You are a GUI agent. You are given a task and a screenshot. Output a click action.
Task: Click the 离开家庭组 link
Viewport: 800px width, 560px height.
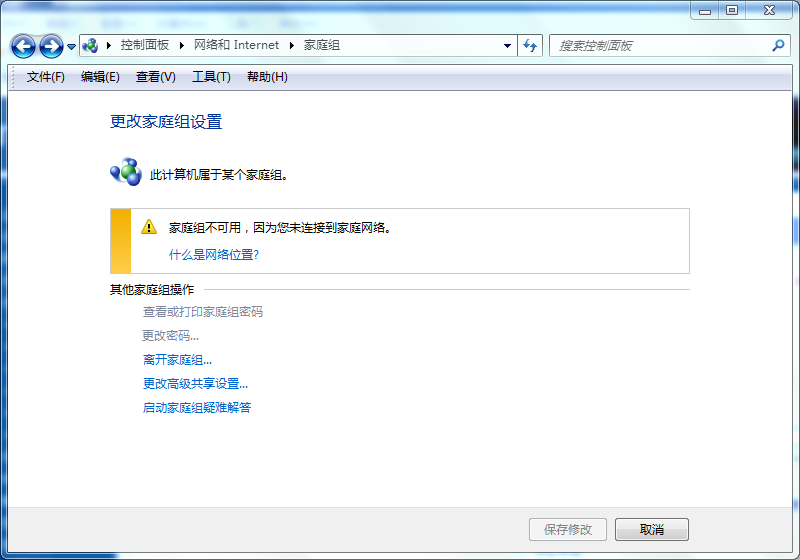click(x=177, y=360)
